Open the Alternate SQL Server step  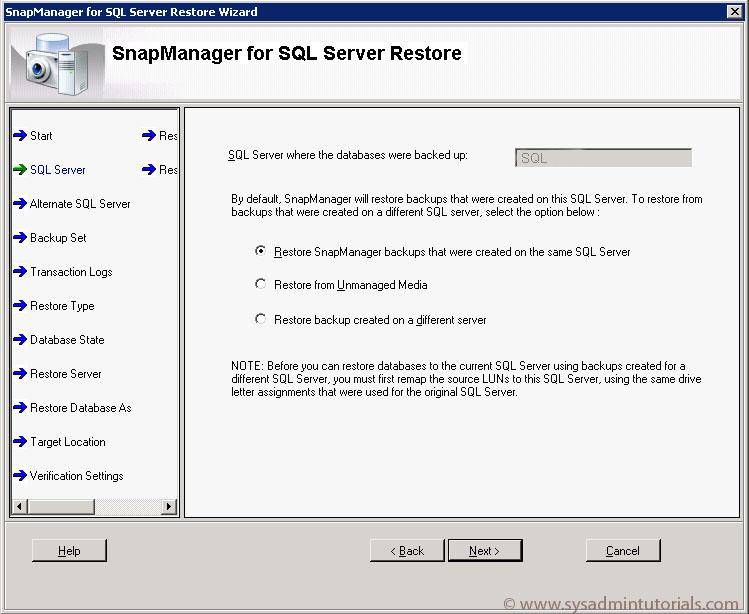[80, 204]
